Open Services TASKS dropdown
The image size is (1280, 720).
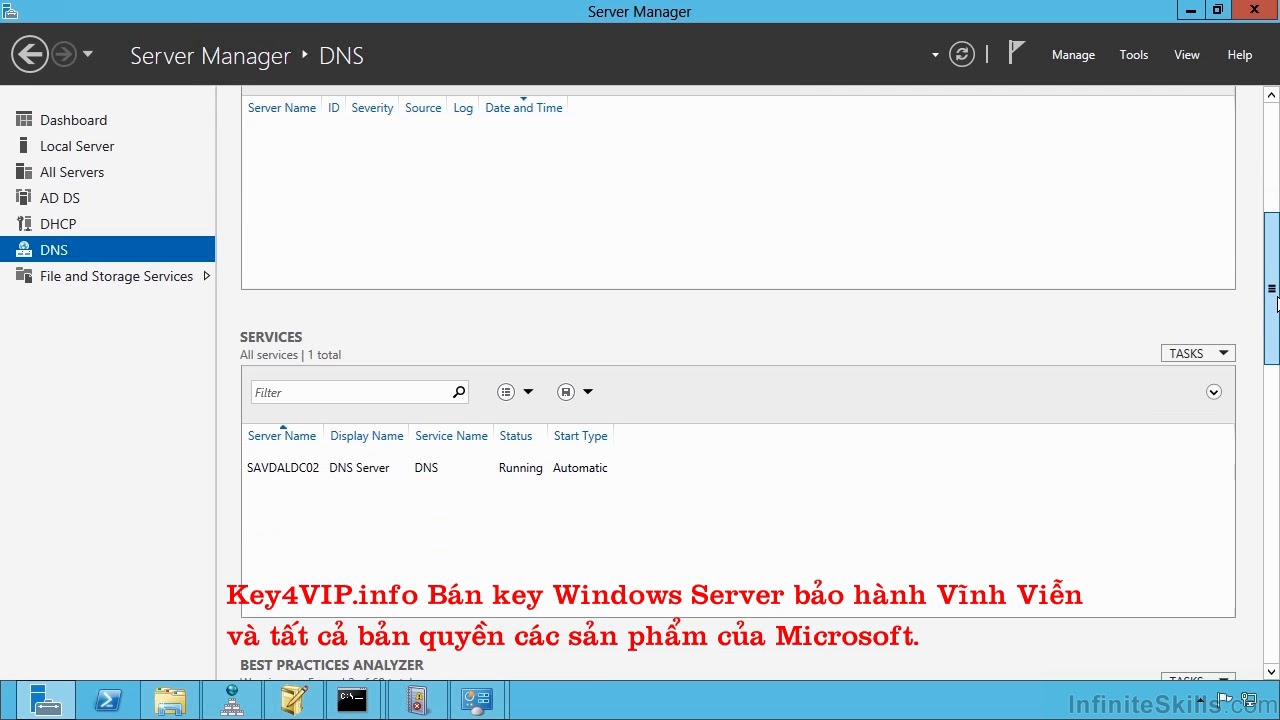click(x=1198, y=353)
